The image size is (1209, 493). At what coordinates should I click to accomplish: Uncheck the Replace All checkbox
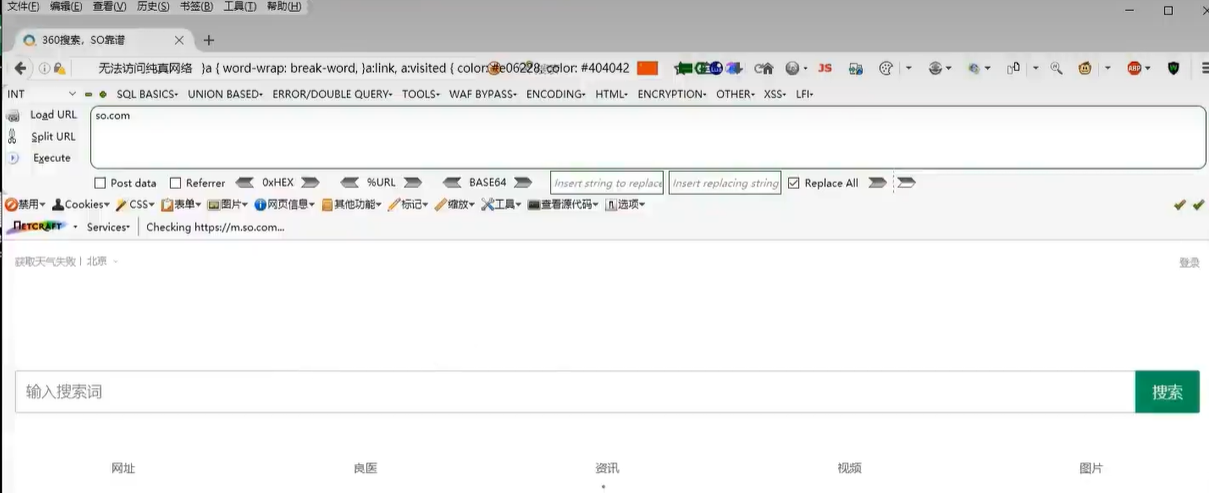(794, 183)
